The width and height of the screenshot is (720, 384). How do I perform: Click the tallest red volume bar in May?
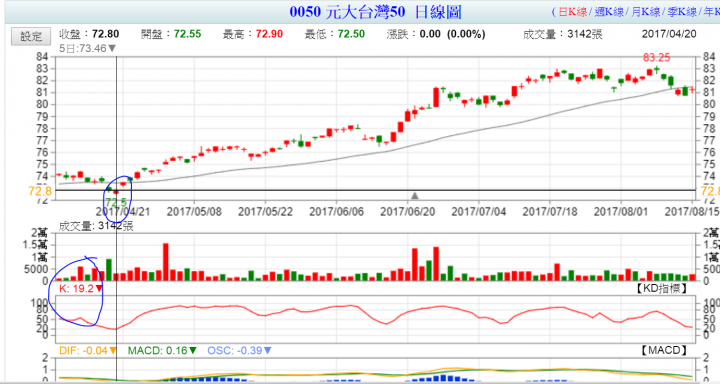(x=166, y=262)
